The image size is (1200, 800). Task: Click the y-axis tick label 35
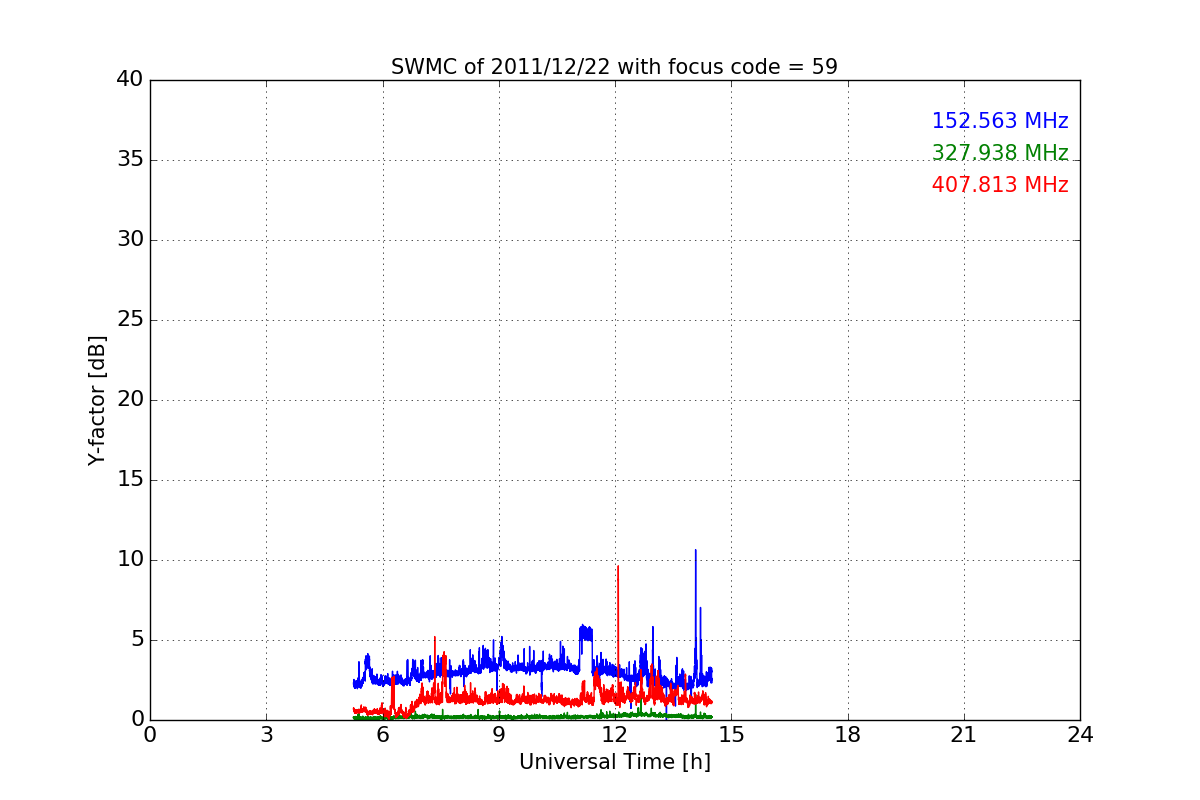(131, 159)
